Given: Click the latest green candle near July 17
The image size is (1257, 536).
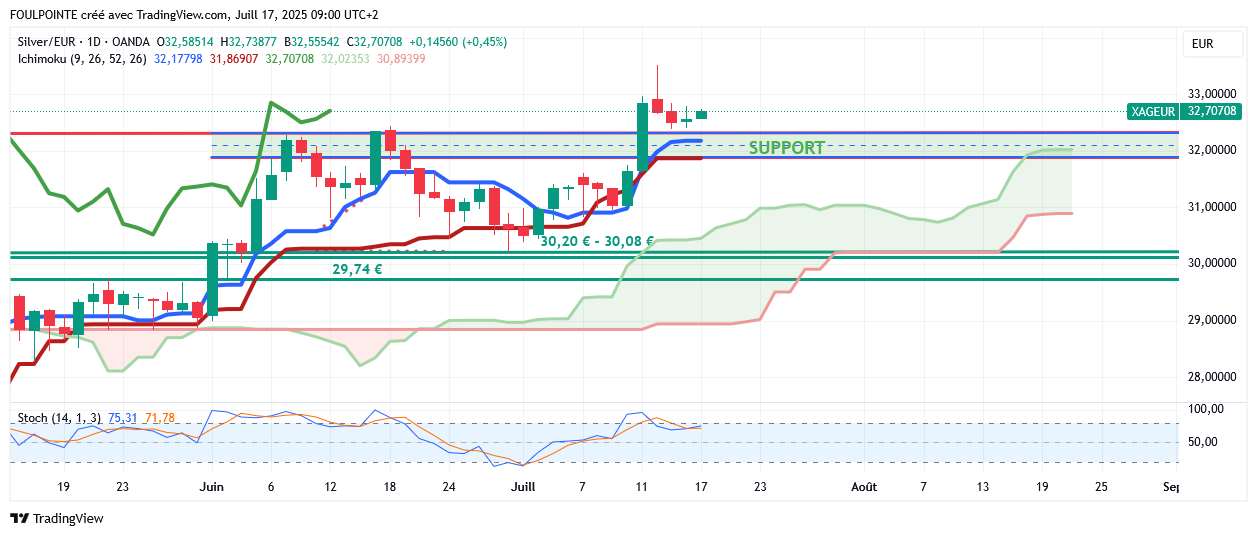Looking at the screenshot, I should 701,114.
